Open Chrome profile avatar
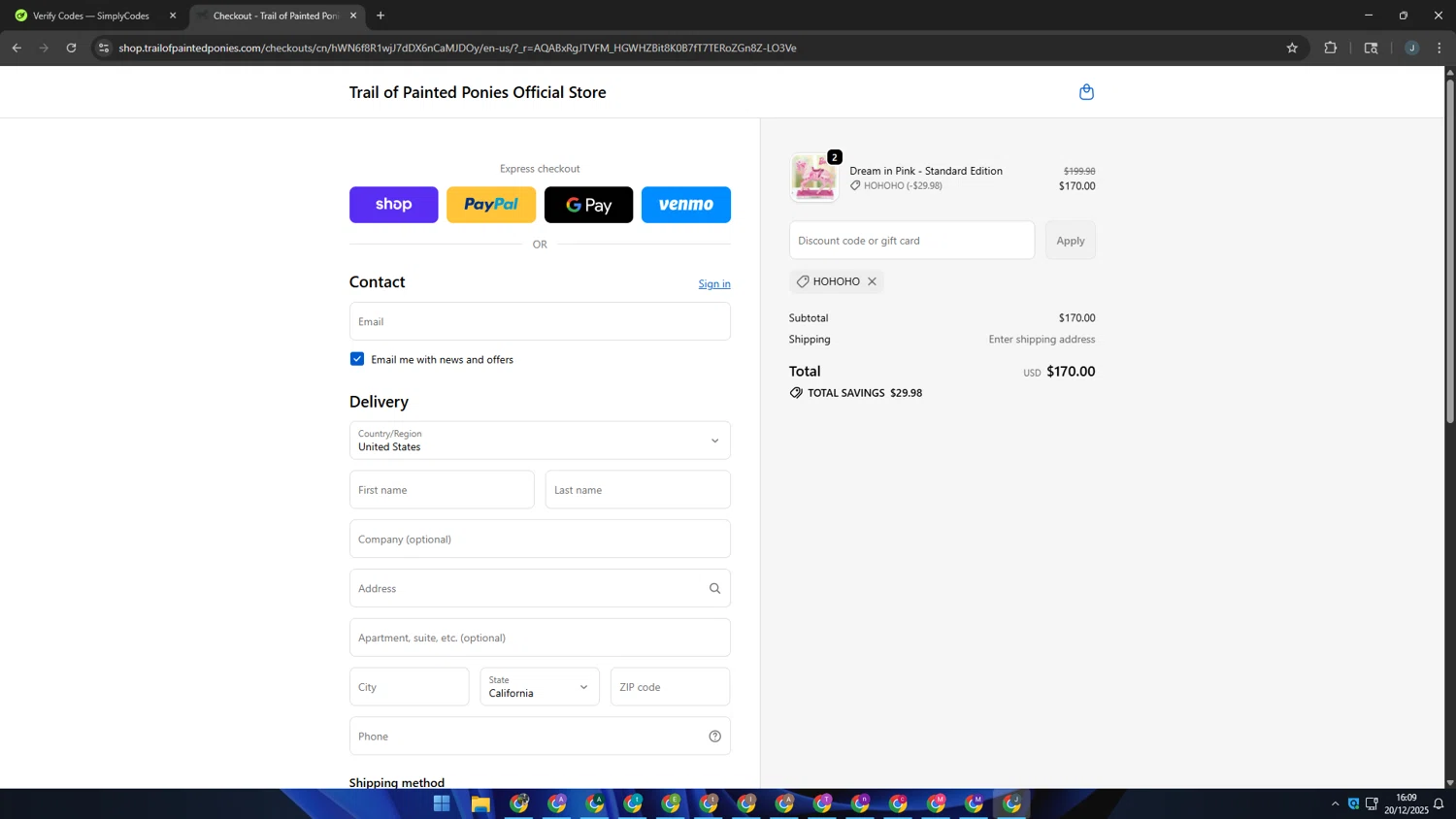 pos(1411,48)
